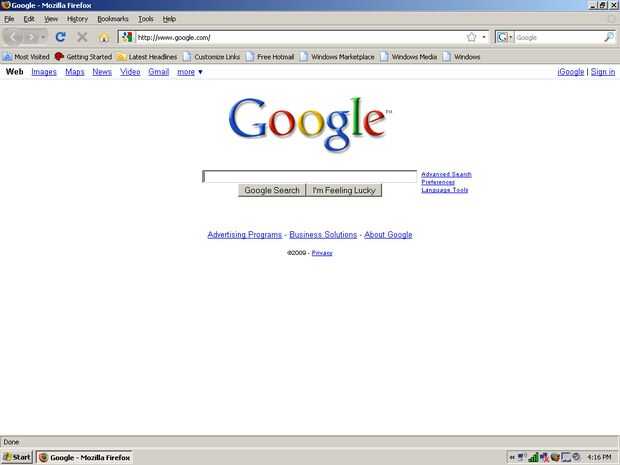This screenshot has width=620, height=465.
Task: Open address bar history dropdown arrow
Action: click(x=484, y=37)
